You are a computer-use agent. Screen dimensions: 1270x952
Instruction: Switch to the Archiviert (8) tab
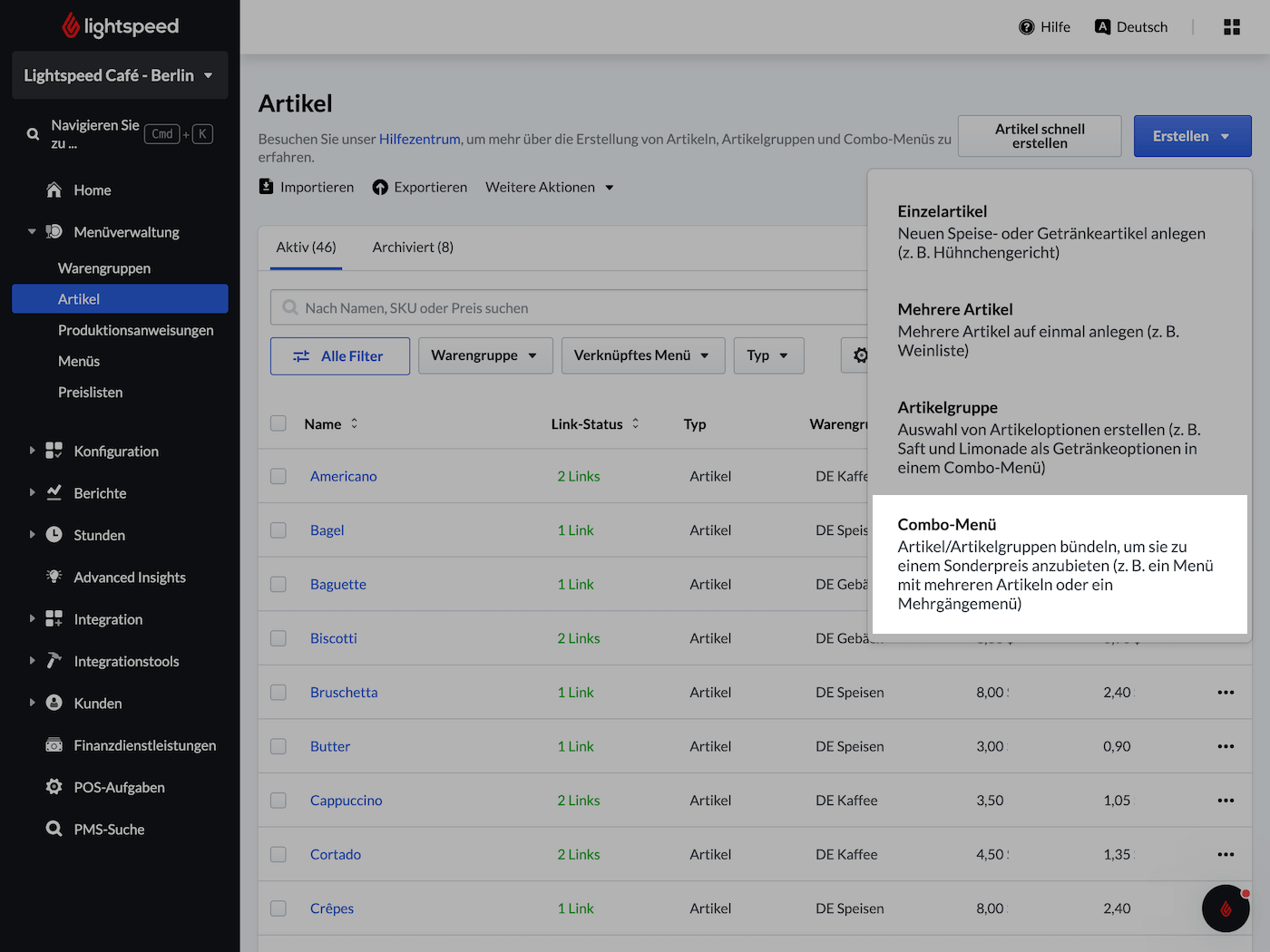[x=413, y=247]
